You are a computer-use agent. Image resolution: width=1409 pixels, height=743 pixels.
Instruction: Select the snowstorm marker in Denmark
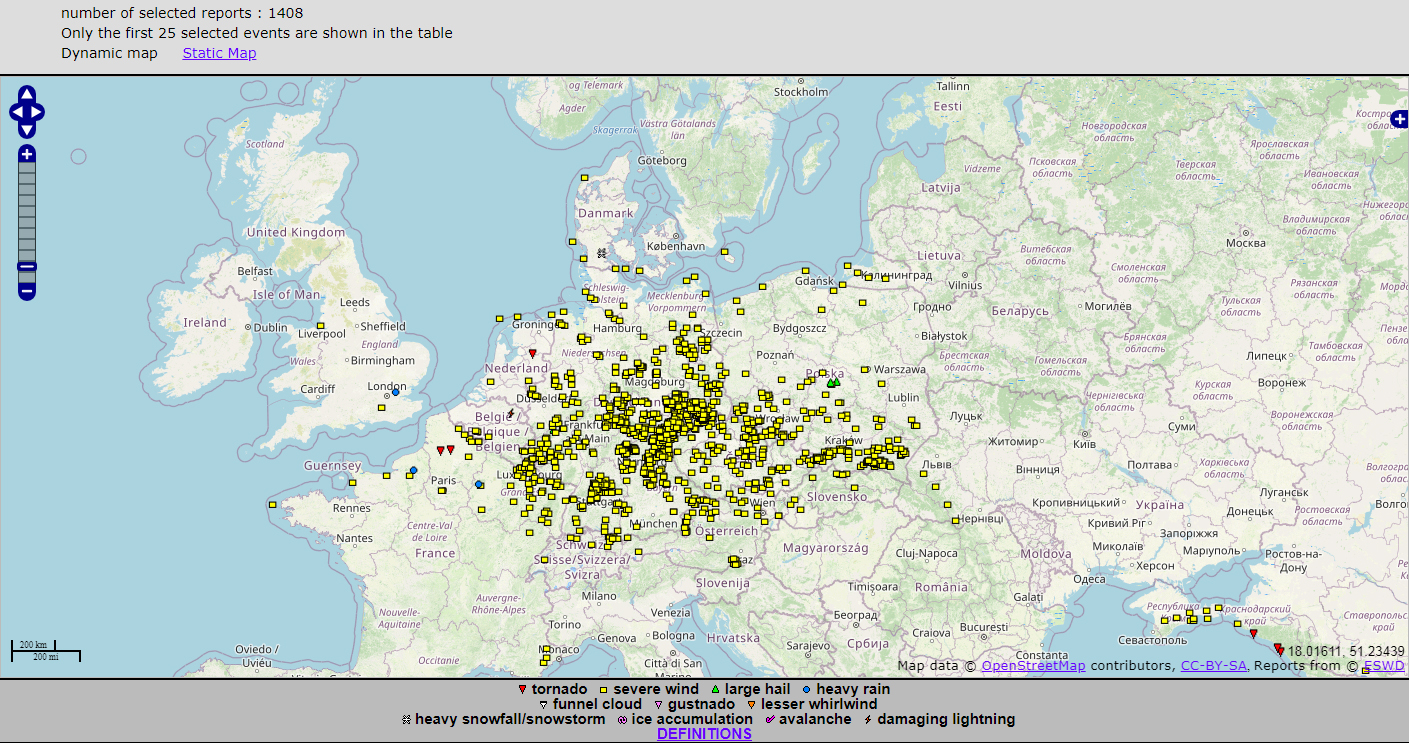pos(601,253)
